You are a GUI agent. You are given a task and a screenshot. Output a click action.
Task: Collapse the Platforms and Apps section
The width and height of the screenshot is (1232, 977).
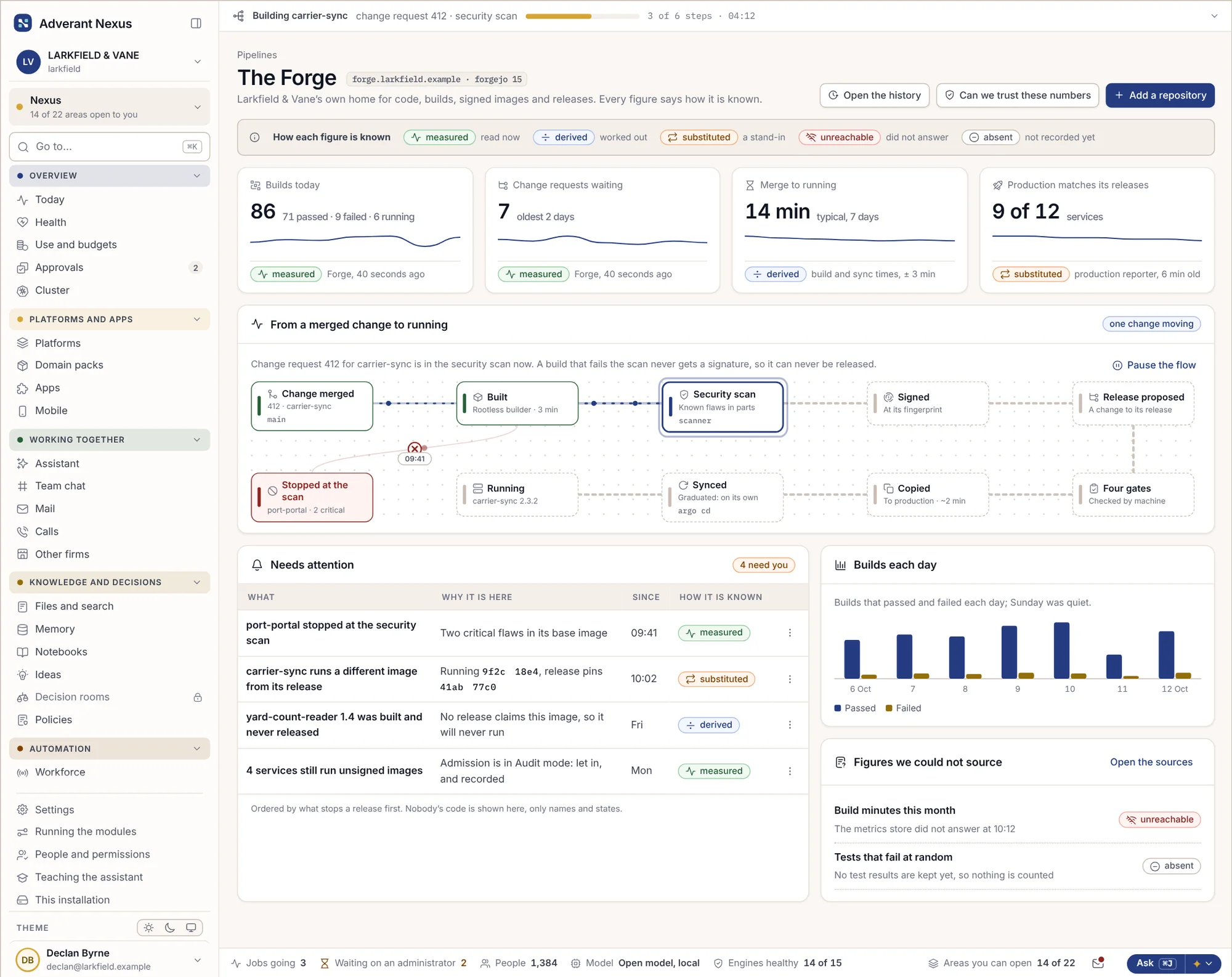197,319
